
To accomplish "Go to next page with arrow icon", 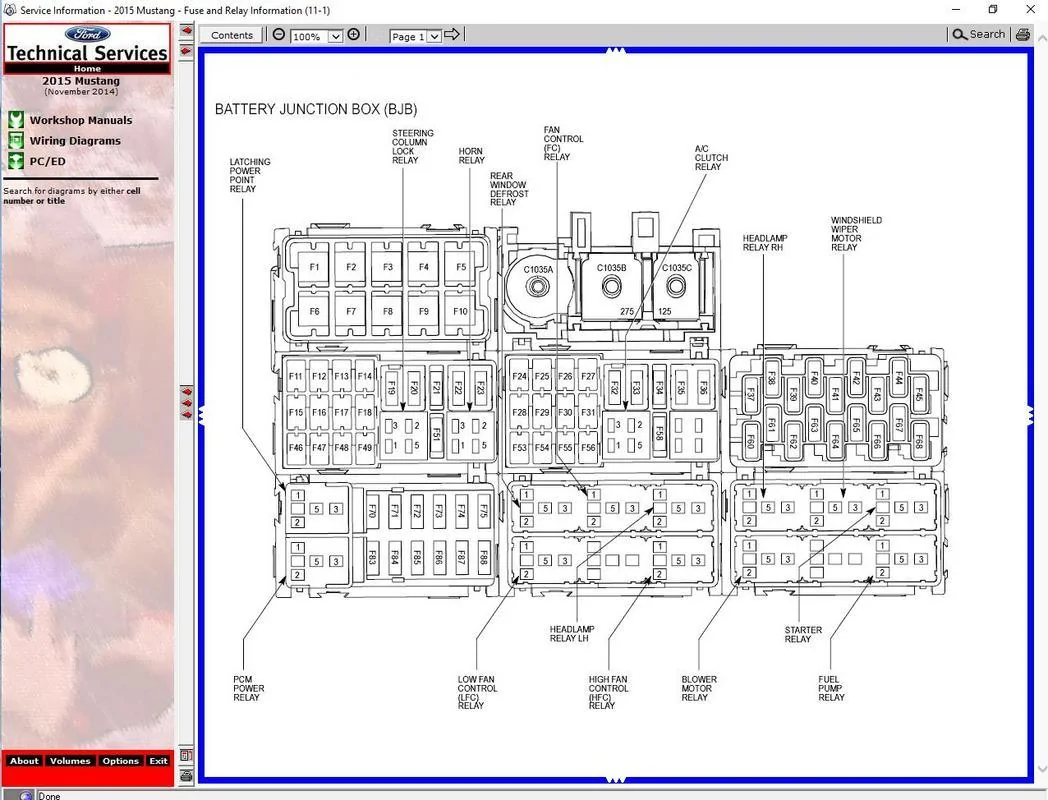I will (x=452, y=35).
